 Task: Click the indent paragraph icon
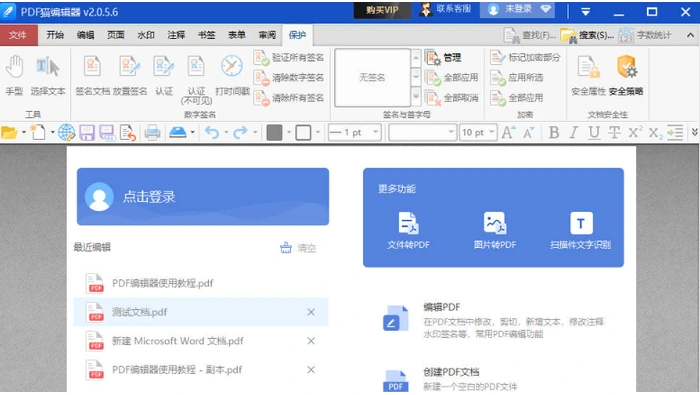tap(675, 133)
